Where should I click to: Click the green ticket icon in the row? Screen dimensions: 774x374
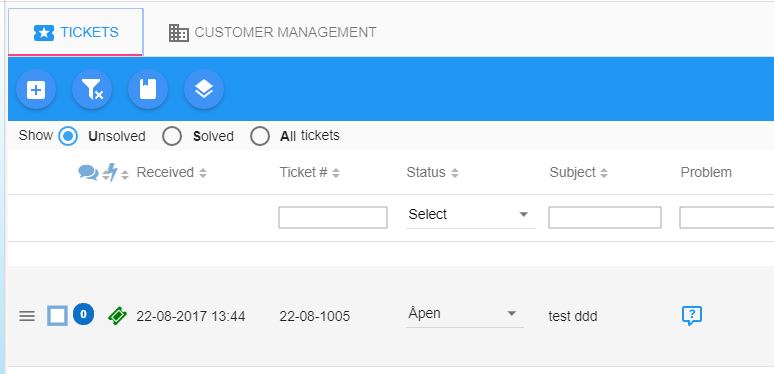(x=117, y=316)
